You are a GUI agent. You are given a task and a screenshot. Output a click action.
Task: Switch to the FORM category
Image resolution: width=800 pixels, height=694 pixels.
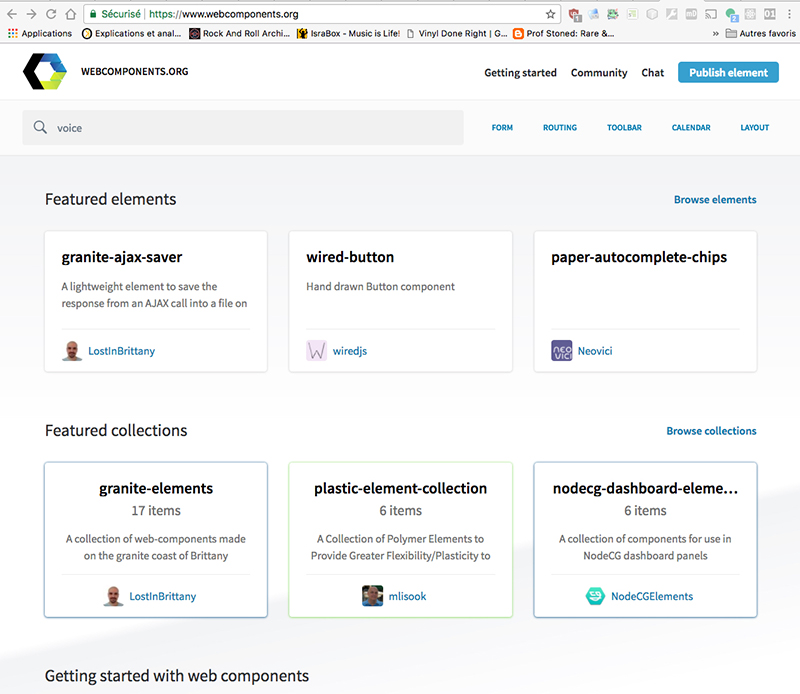[x=502, y=127]
